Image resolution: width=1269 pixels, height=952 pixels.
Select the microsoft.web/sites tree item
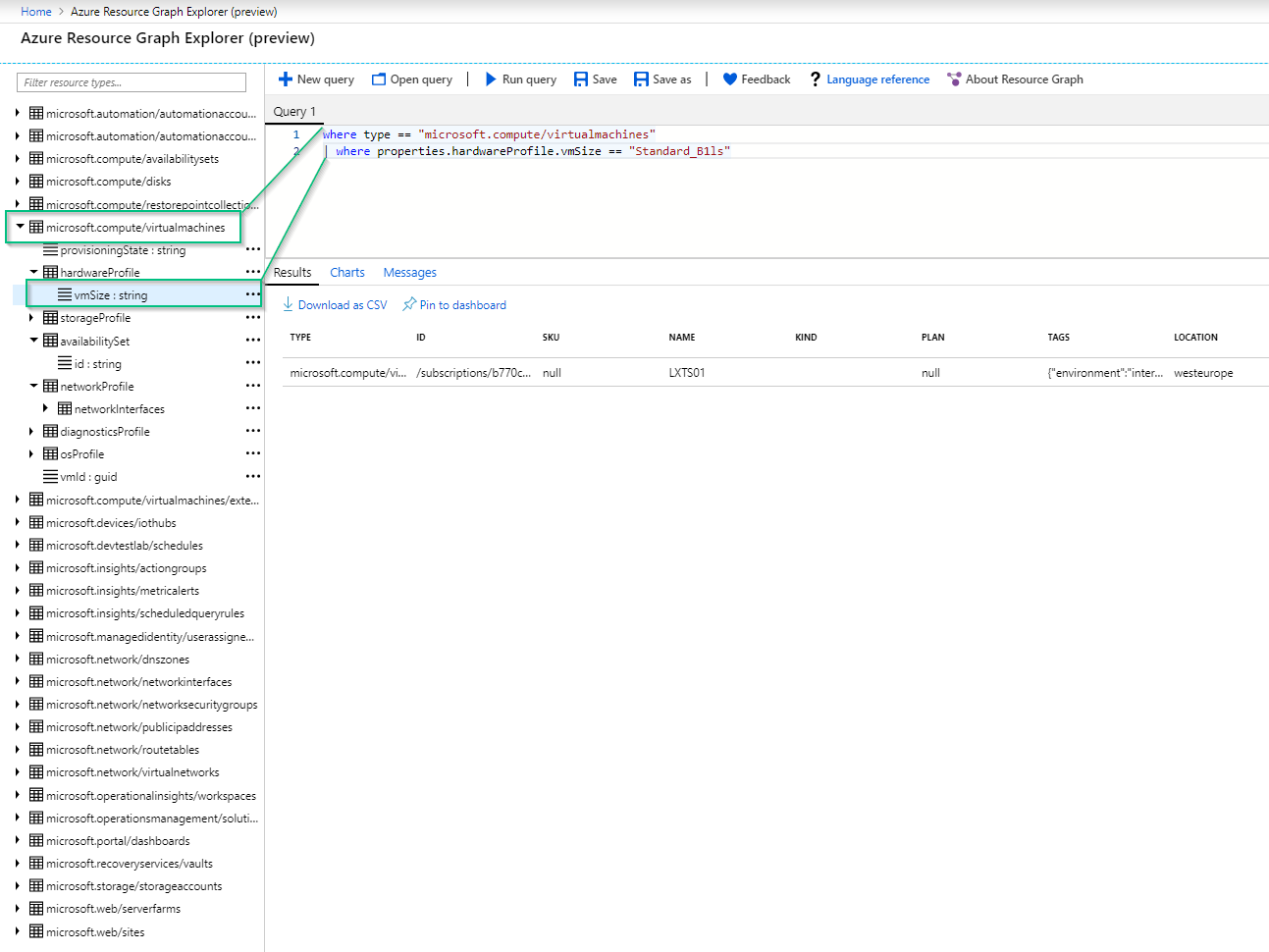(x=95, y=932)
